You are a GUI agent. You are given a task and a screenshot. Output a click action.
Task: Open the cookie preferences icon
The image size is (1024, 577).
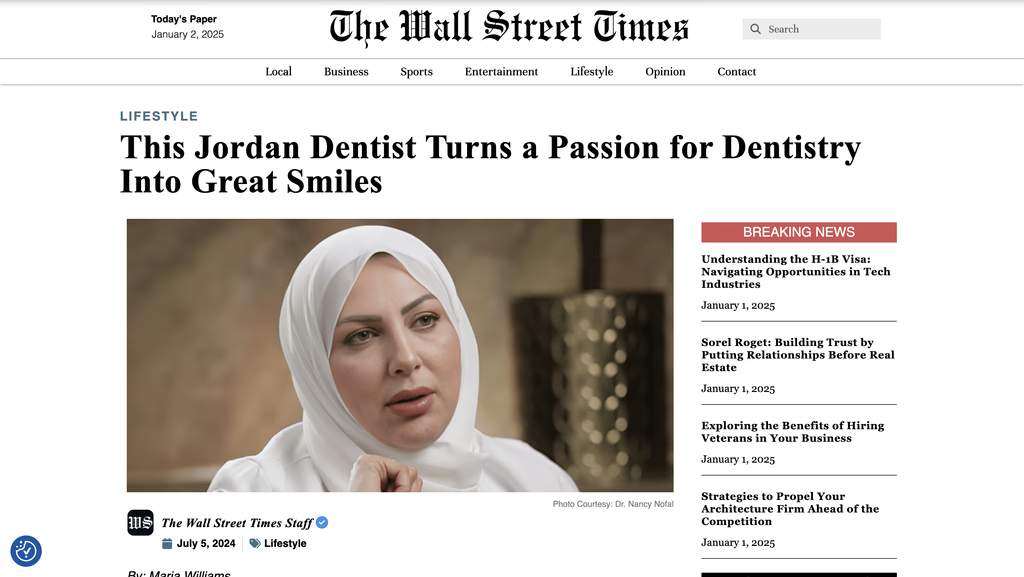26,551
